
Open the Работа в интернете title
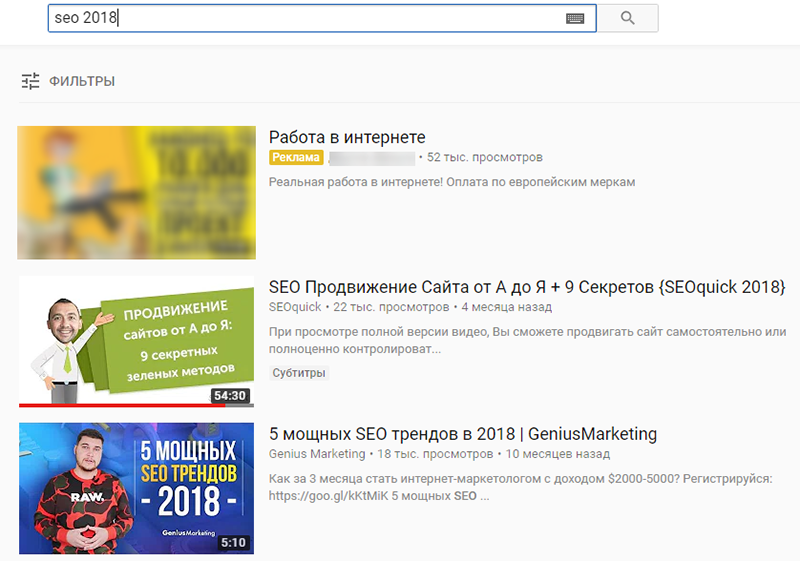pyautogui.click(x=347, y=137)
